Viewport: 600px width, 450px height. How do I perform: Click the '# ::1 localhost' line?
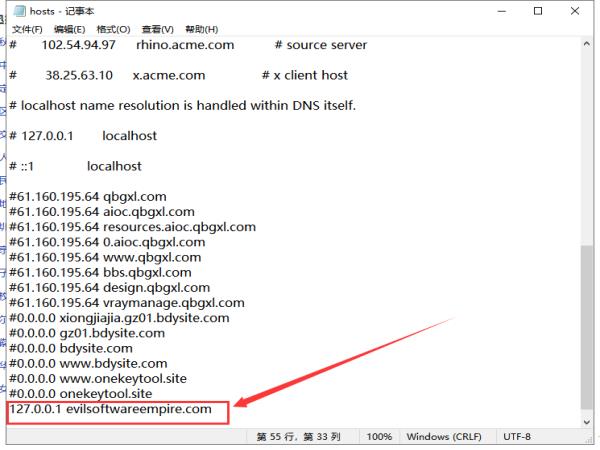75,166
